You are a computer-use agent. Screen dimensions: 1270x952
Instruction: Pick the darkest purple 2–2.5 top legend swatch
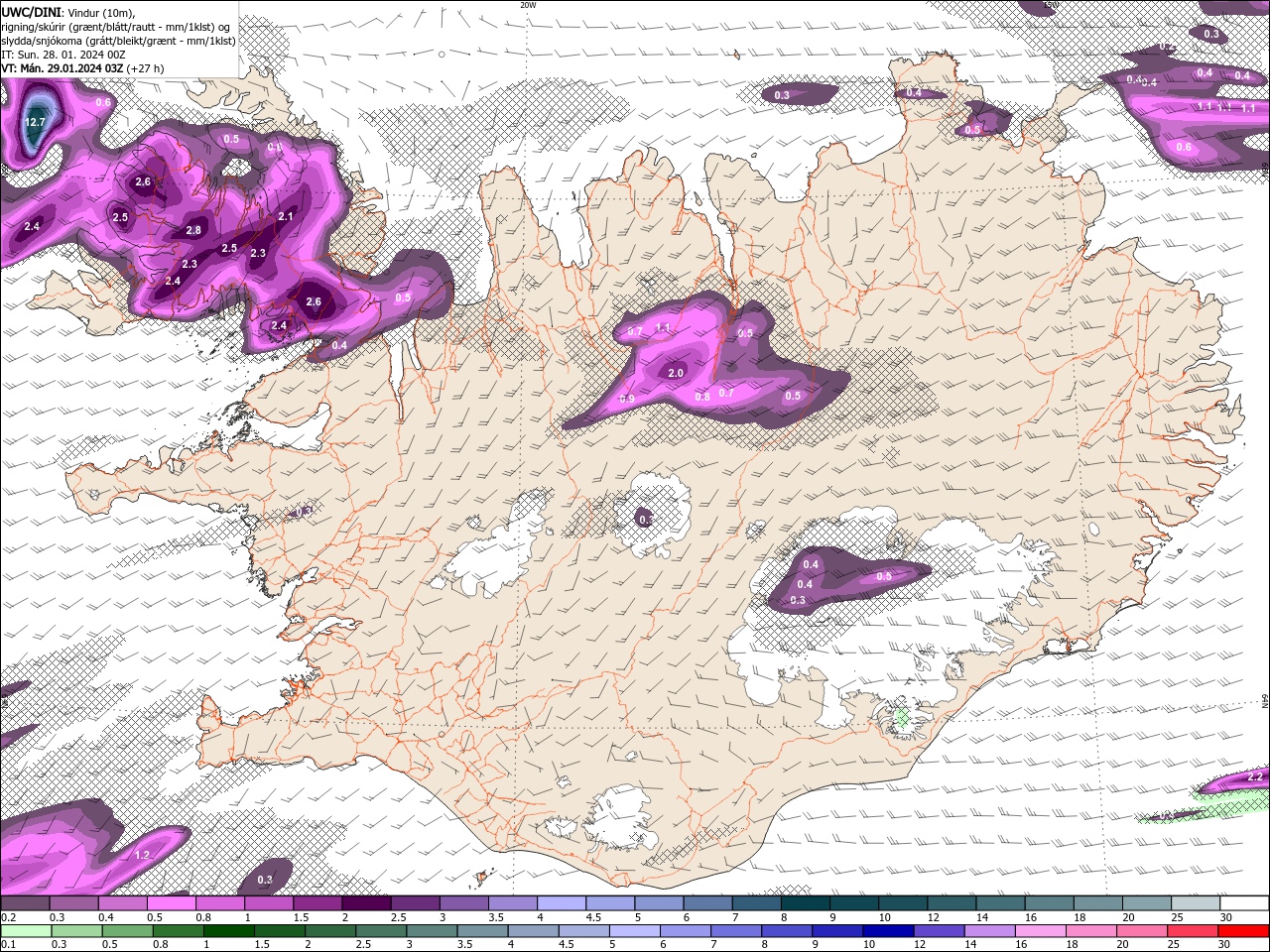pyautogui.click(x=366, y=904)
